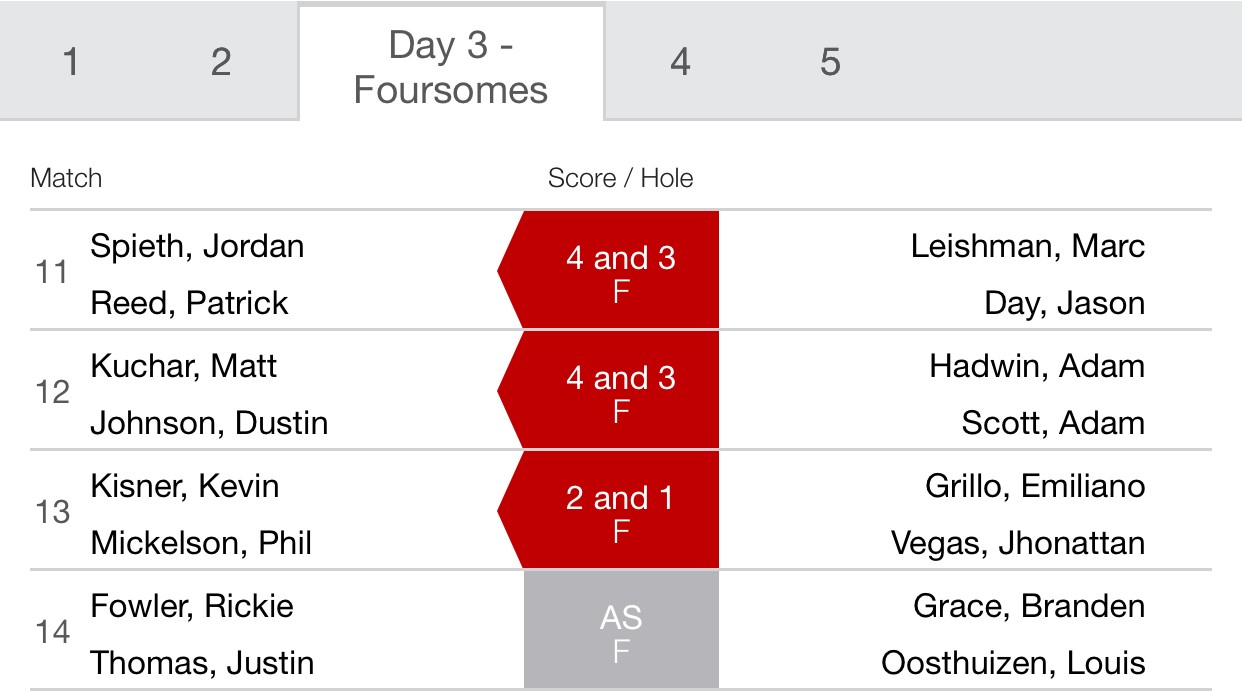Select player Scott, Adam

point(1053,423)
